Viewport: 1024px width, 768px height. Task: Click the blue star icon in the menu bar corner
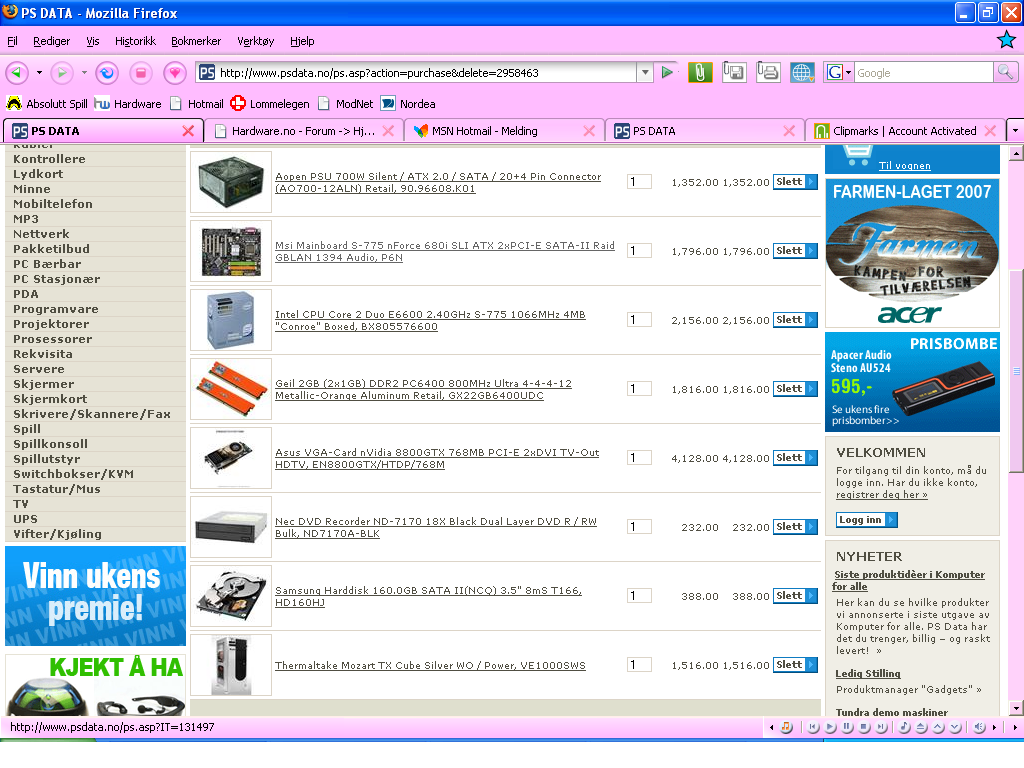point(1006,40)
